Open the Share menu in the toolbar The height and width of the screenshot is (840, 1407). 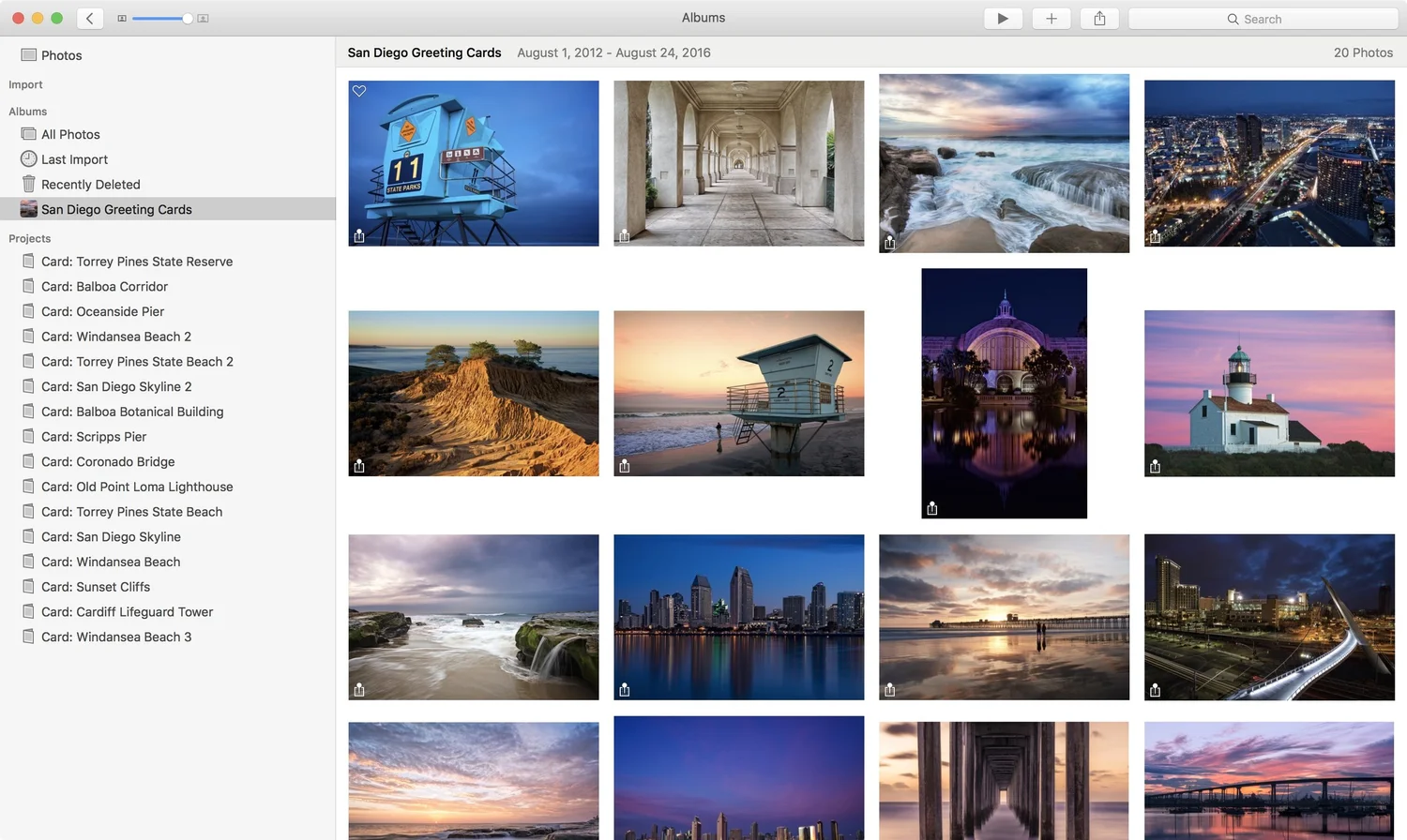coord(1098,18)
